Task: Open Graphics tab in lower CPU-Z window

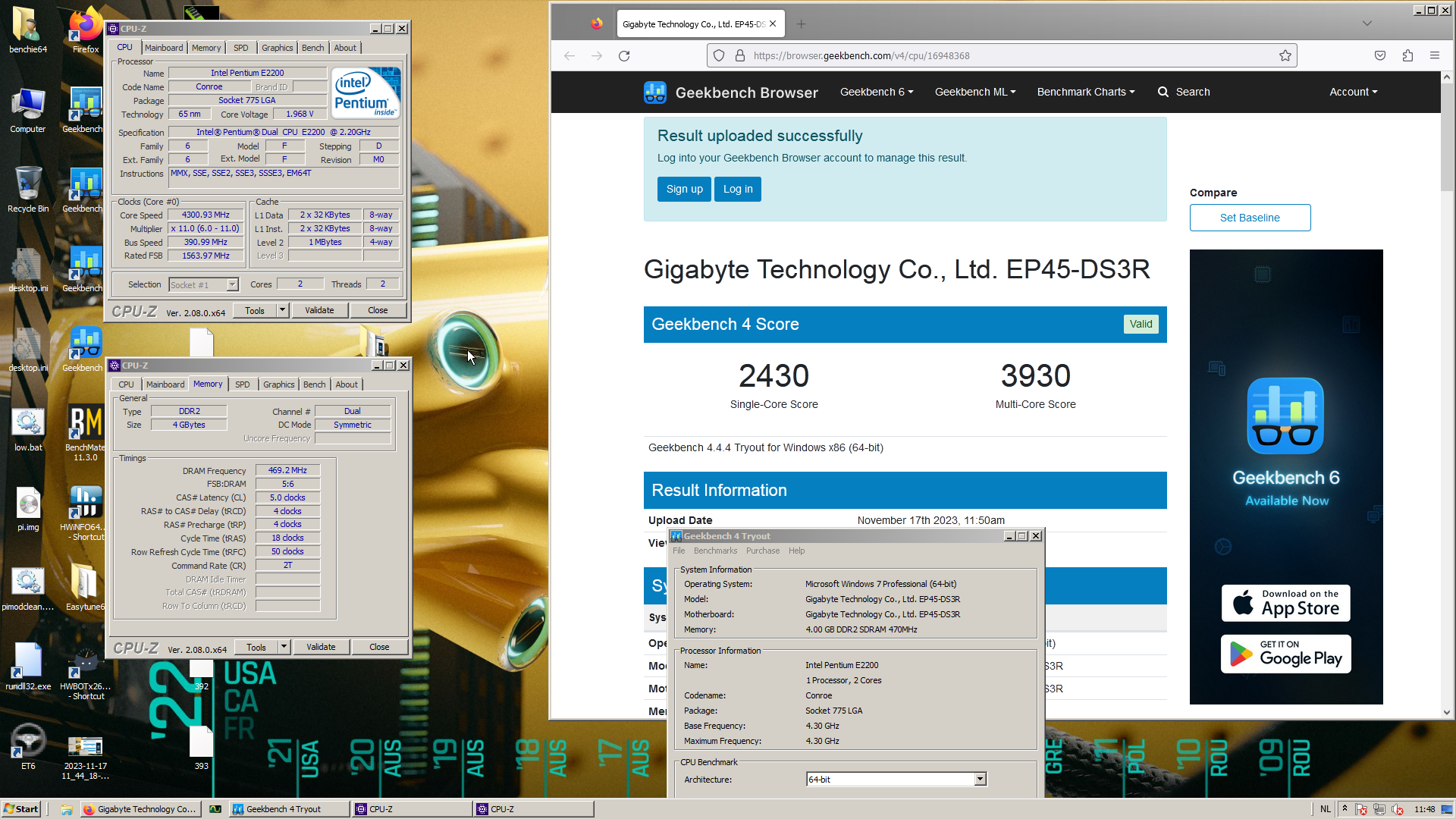Action: pyautogui.click(x=278, y=384)
